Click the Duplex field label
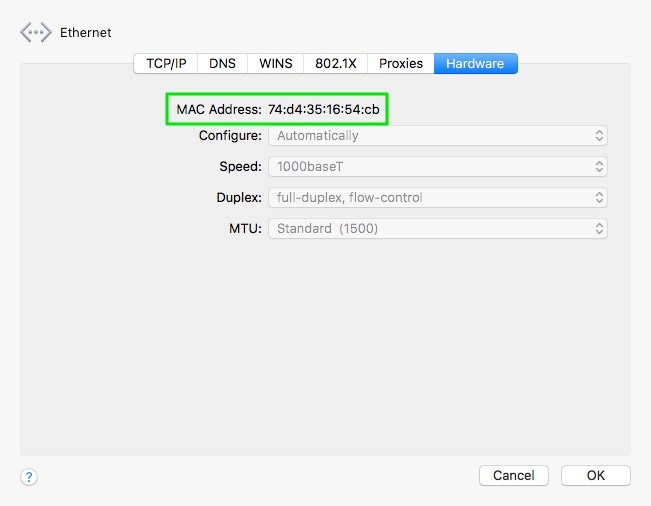Screen dimensions: 651x506 239,197
